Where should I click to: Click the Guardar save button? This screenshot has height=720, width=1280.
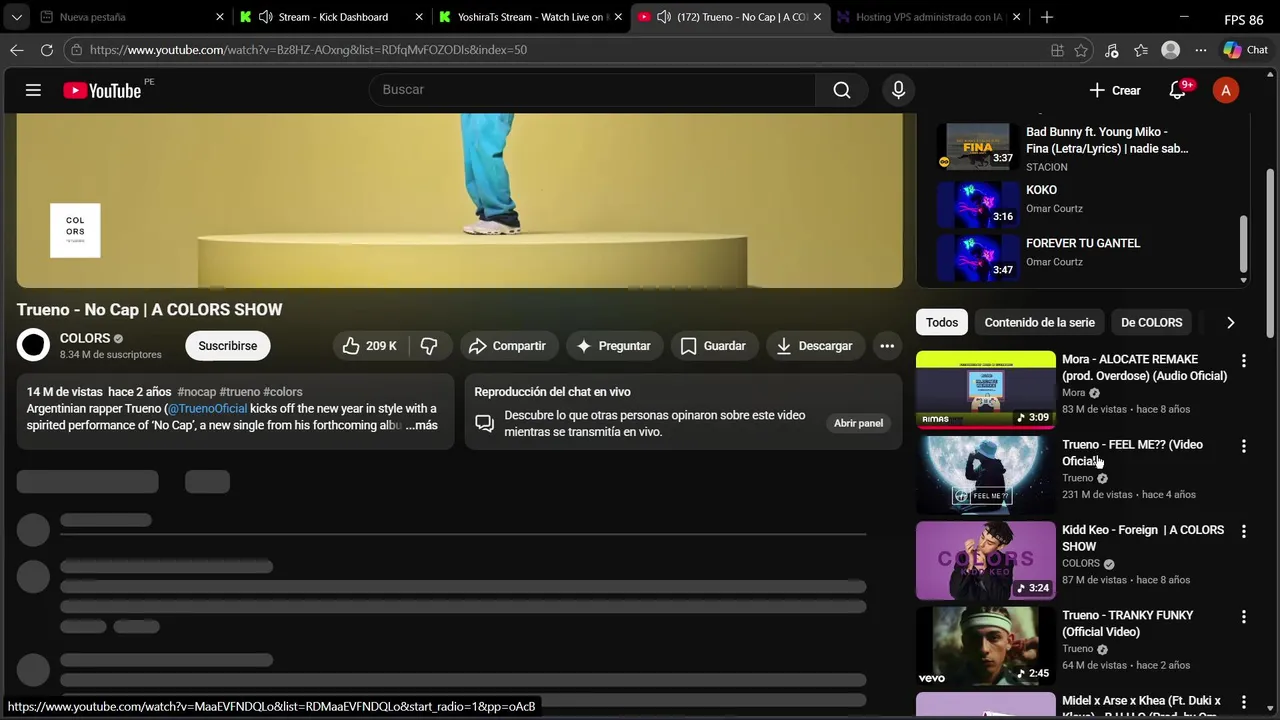[x=713, y=346]
